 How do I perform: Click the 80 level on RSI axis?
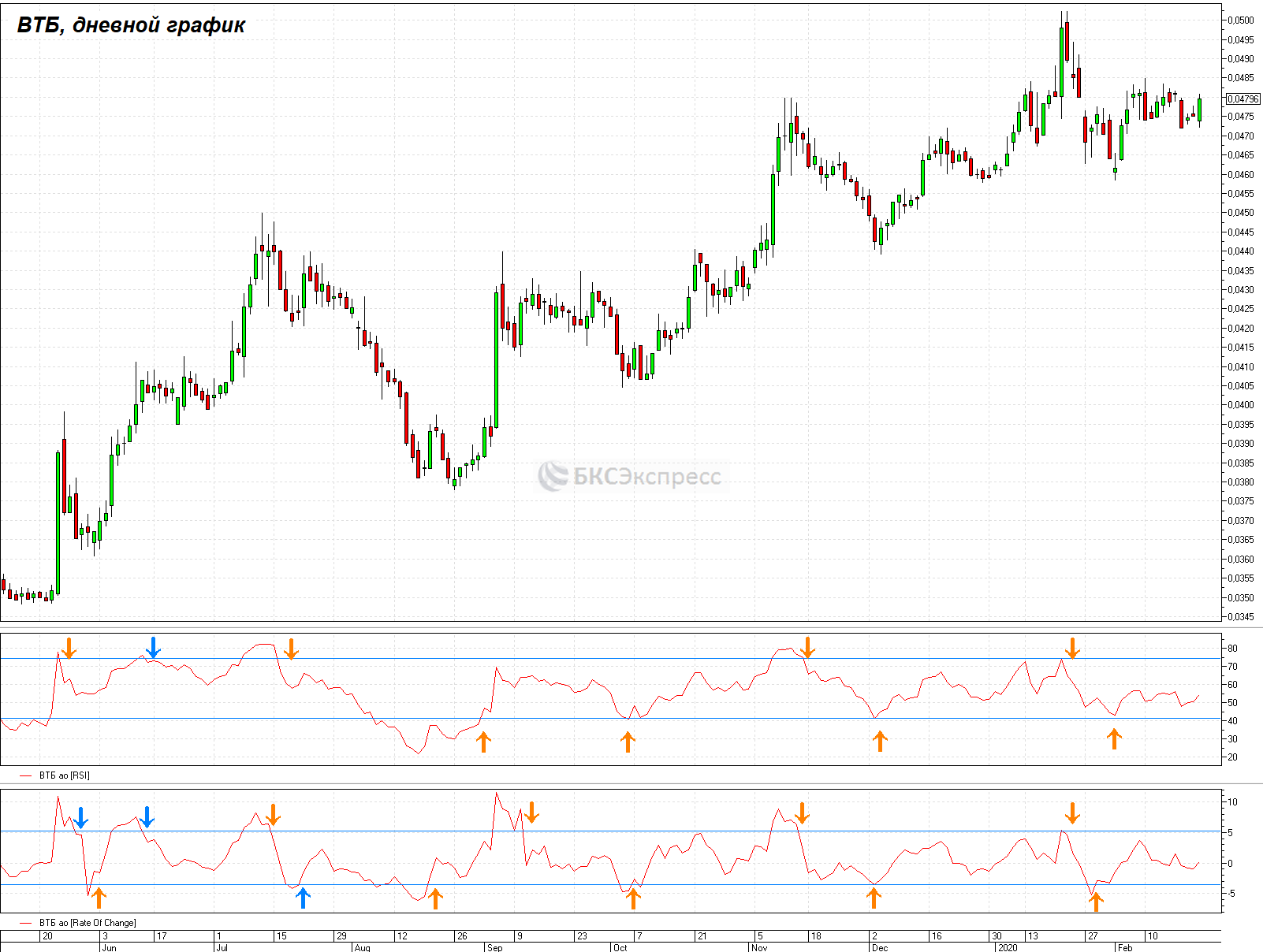pyautogui.click(x=1232, y=649)
